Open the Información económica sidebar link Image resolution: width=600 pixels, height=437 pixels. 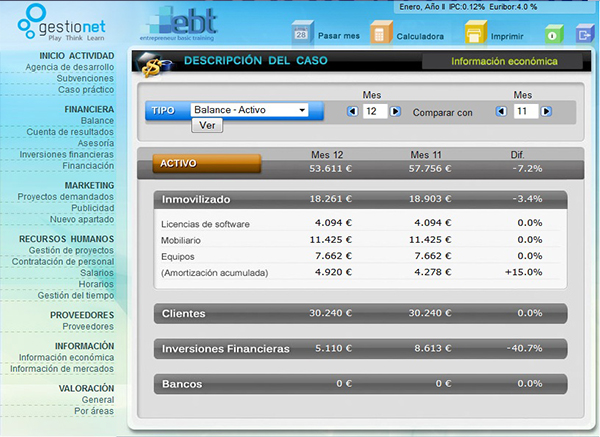(x=67, y=357)
